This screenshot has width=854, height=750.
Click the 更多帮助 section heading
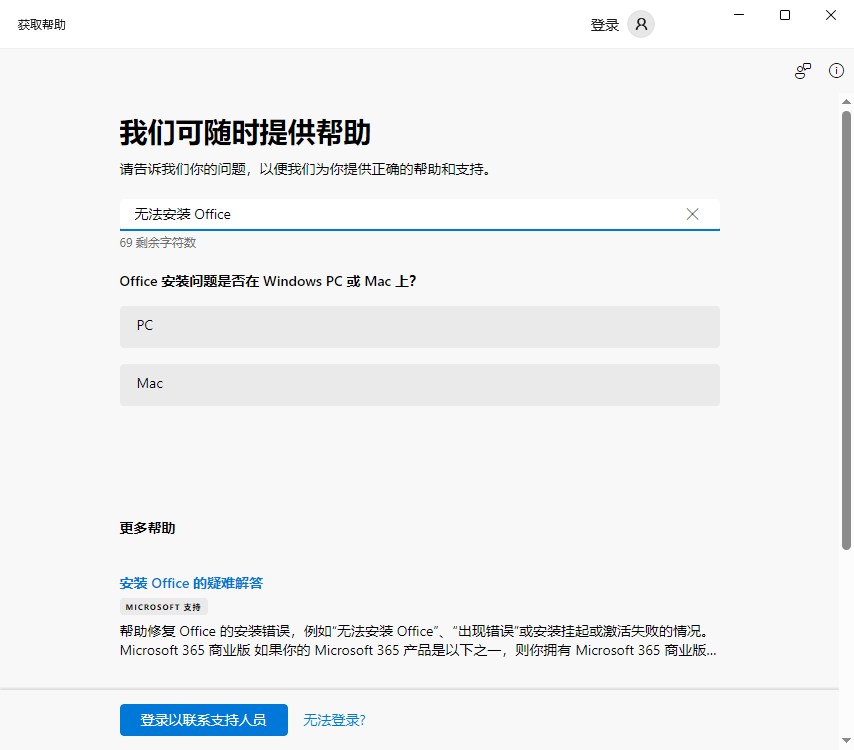(146, 528)
